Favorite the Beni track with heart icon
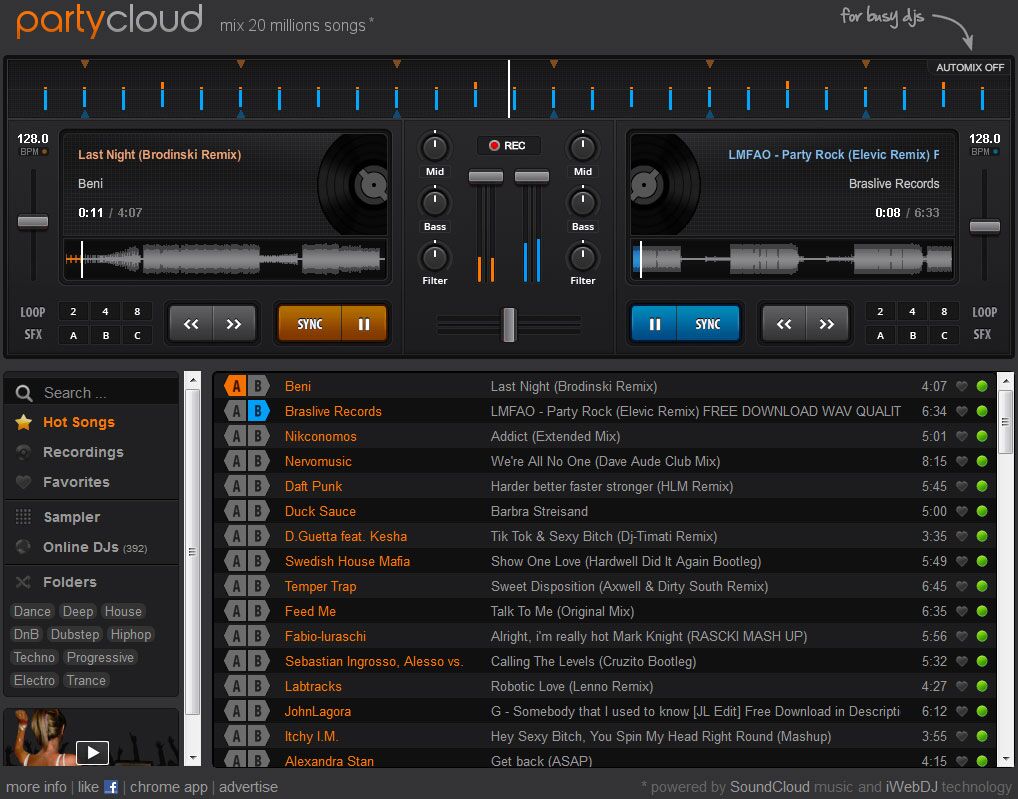 pyautogui.click(x=962, y=386)
